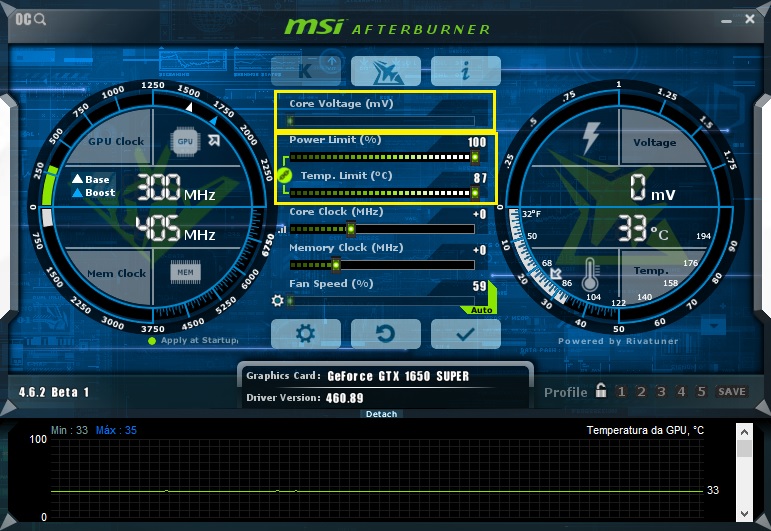Click the GPU temperature graph area

[377, 480]
